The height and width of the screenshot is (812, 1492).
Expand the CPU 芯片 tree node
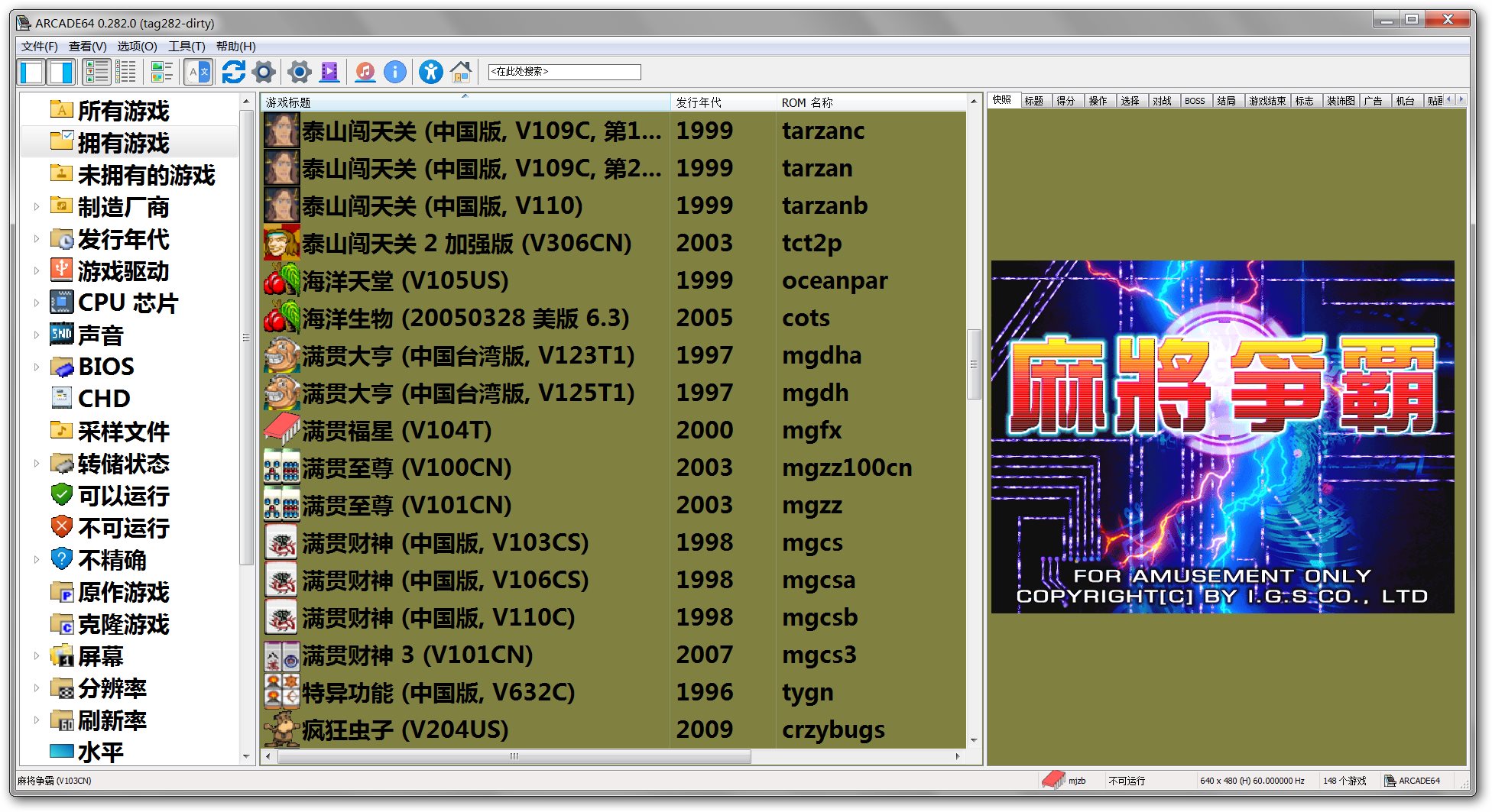point(36,302)
